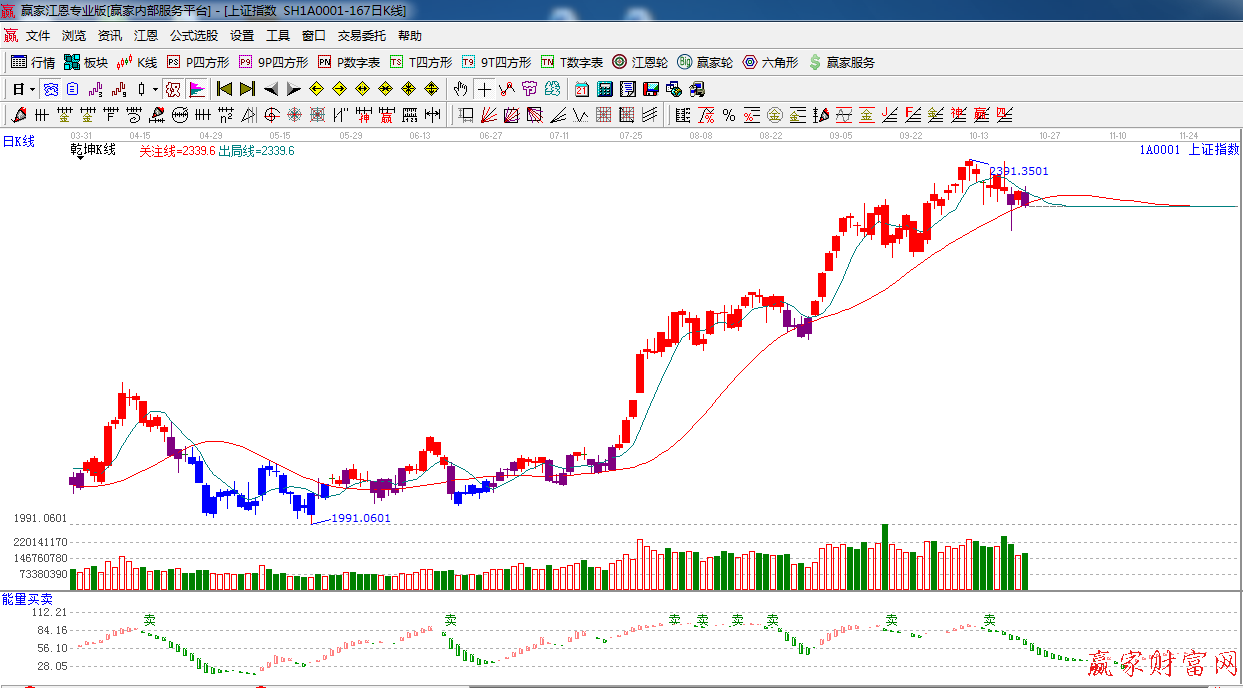
Task: Expand the 日 period dropdown arrow
Action: (32, 89)
